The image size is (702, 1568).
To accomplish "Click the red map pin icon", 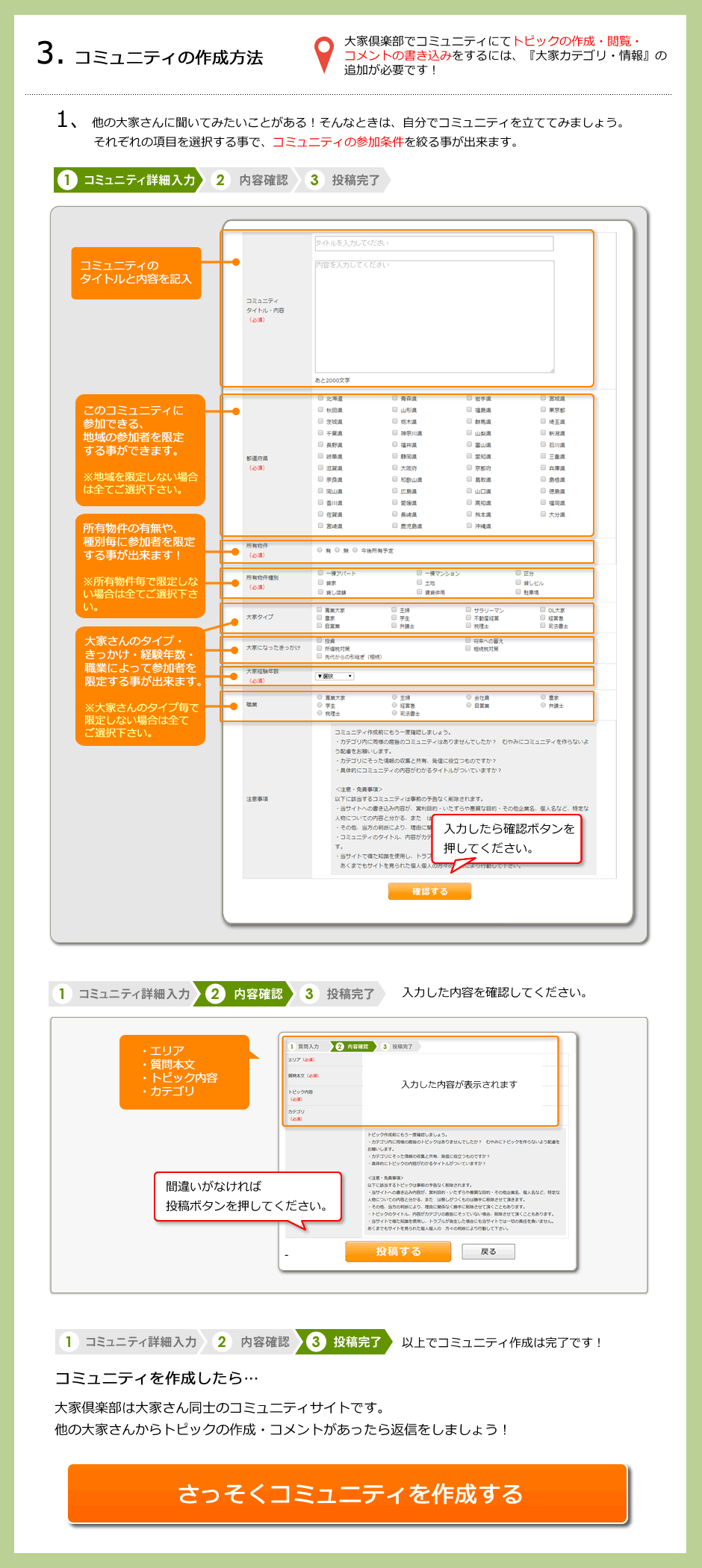I will [x=323, y=54].
